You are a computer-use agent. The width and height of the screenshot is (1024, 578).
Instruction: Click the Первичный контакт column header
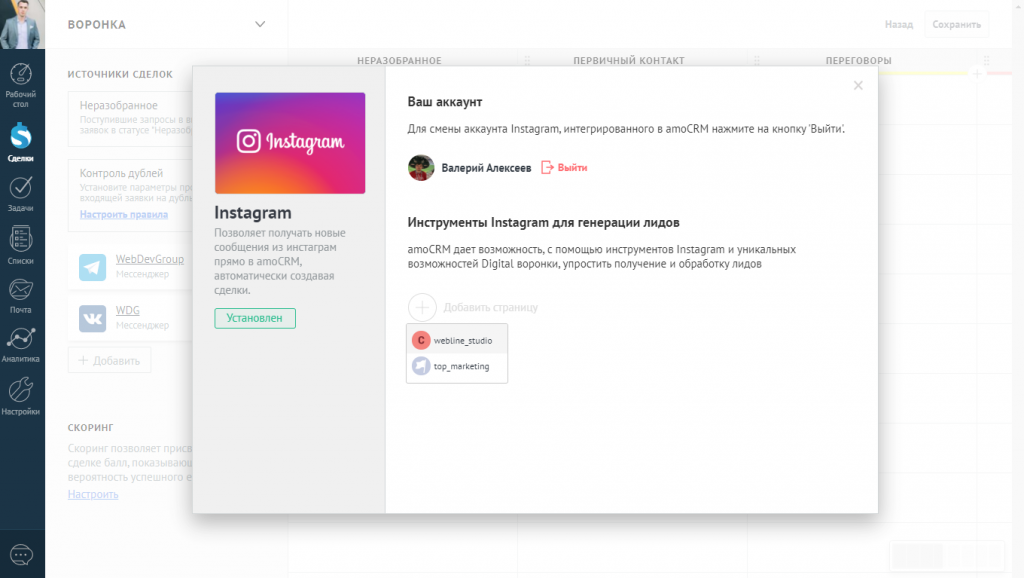pyautogui.click(x=629, y=61)
